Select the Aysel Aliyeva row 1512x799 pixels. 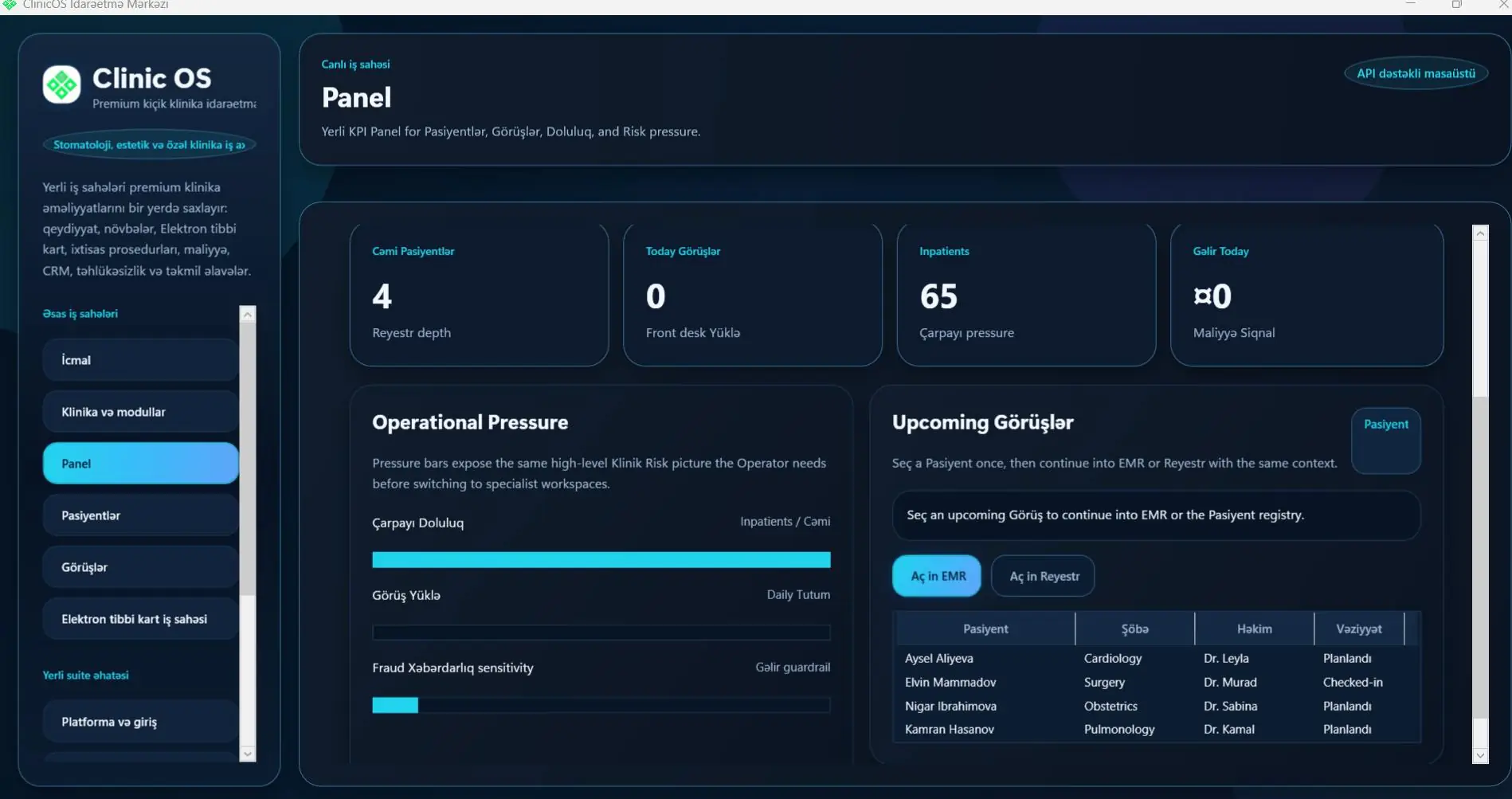[1158, 659]
